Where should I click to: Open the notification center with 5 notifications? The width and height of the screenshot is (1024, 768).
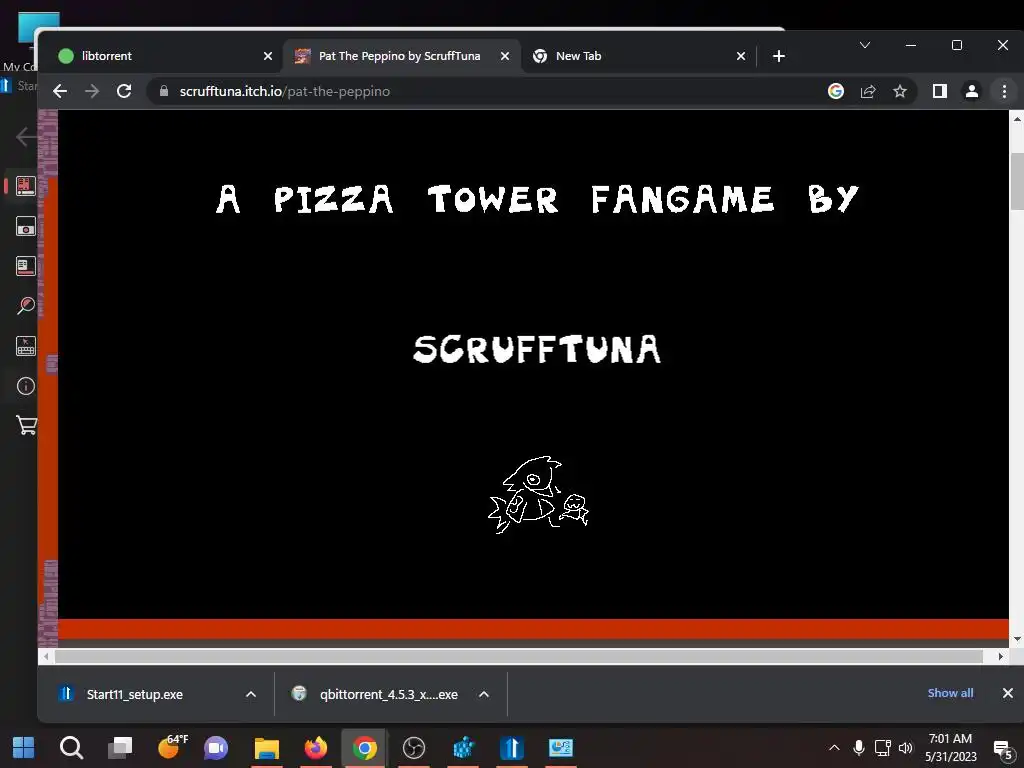[1003, 749]
